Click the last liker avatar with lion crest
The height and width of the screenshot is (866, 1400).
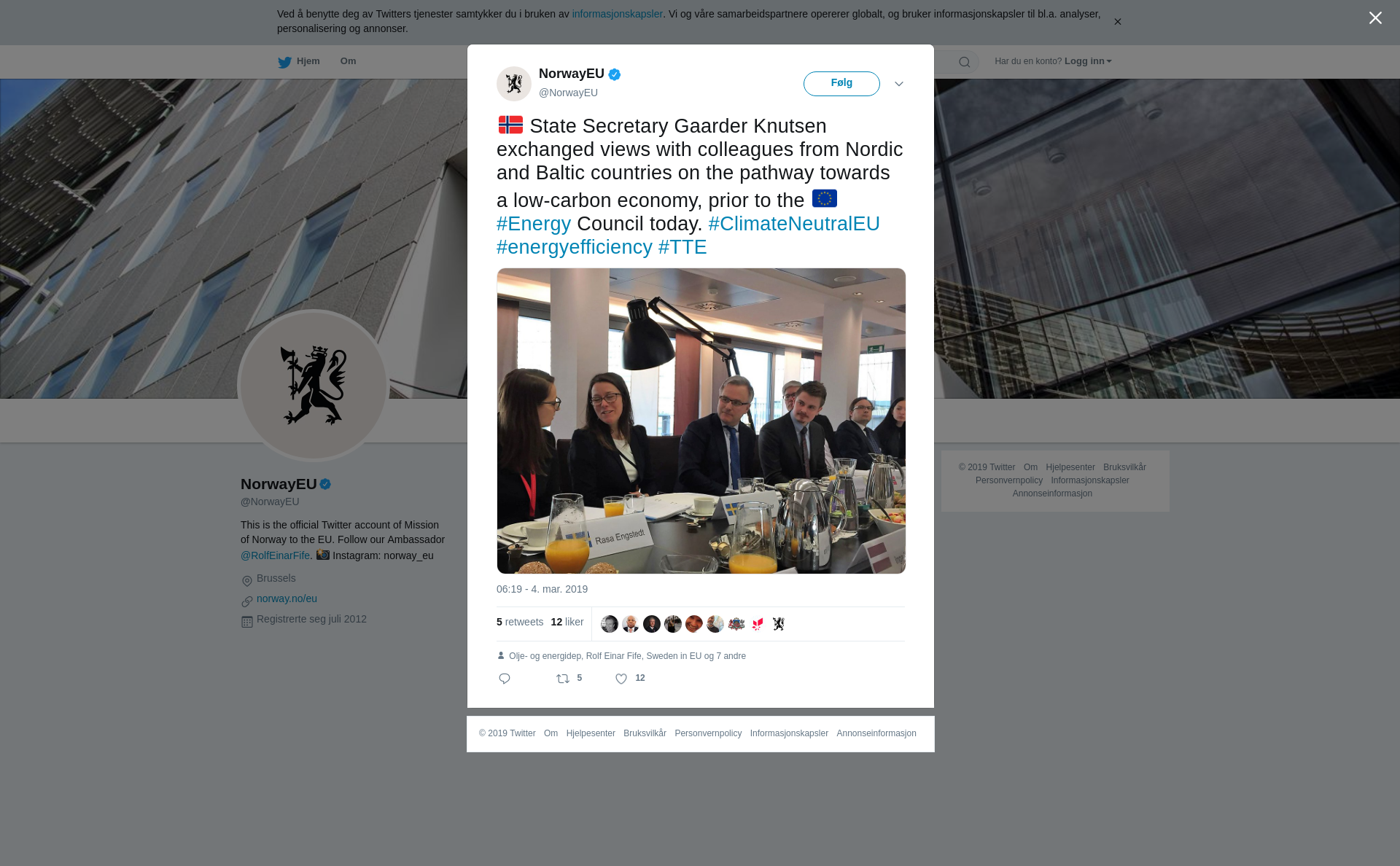tap(779, 624)
